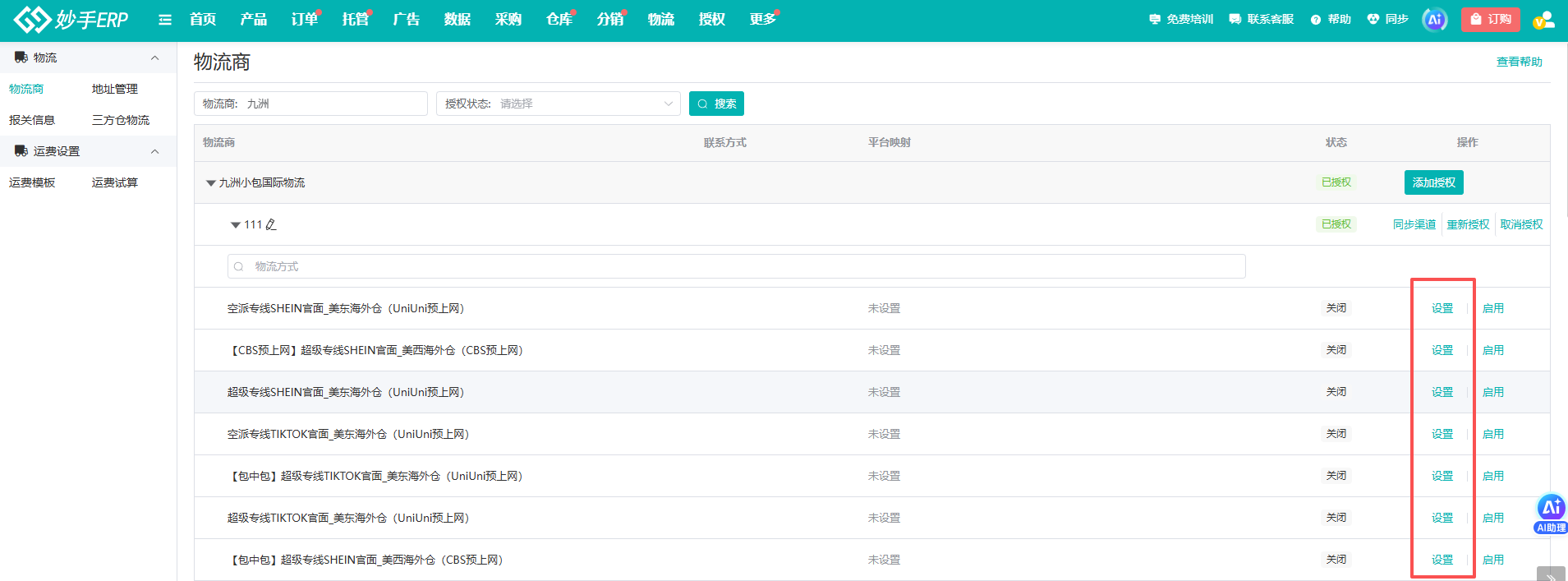Open 帮助 in the header
1568x581 pixels.
point(1331,19)
